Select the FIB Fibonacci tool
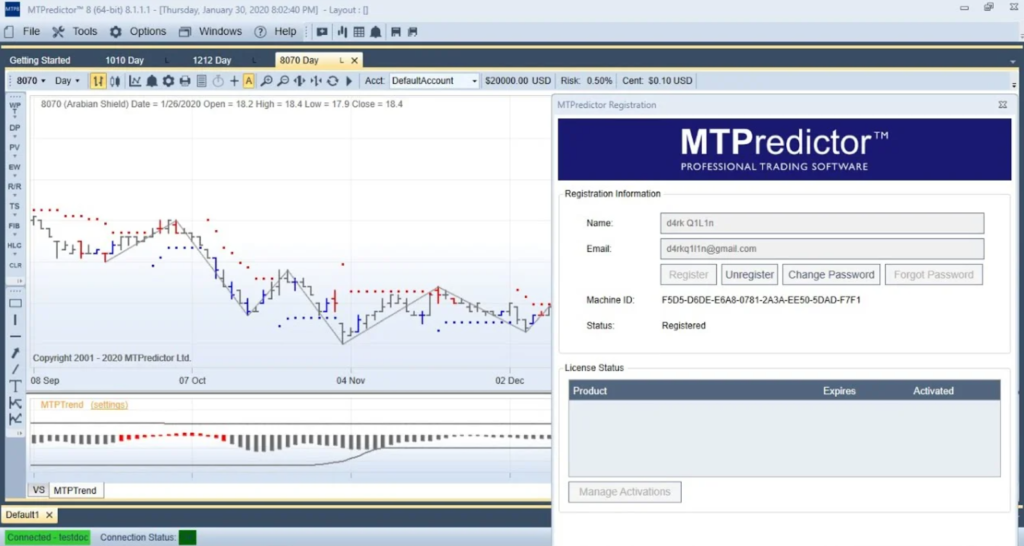This screenshot has width=1024, height=546. (15, 227)
